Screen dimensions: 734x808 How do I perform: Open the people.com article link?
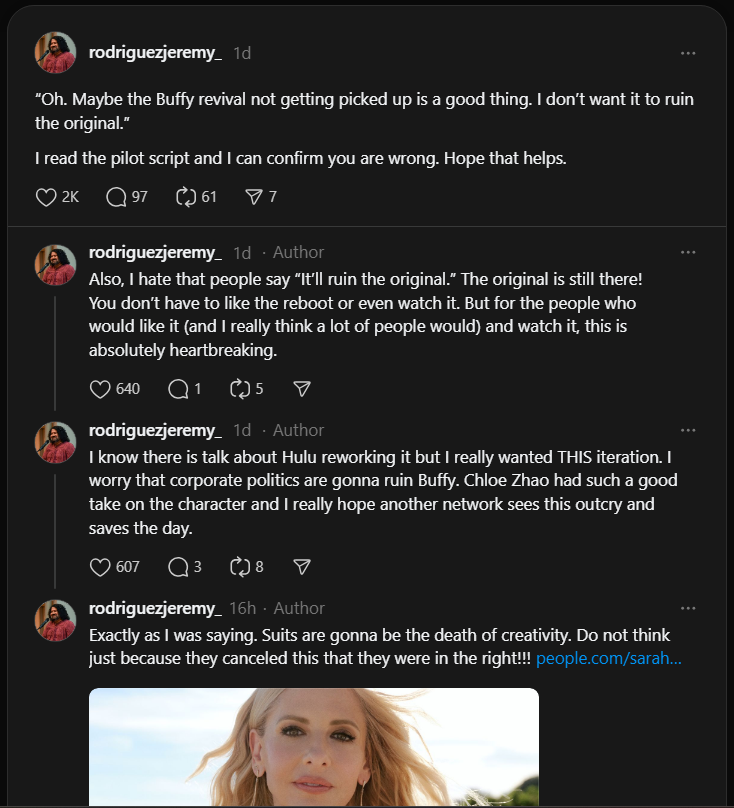pyautogui.click(x=608, y=660)
